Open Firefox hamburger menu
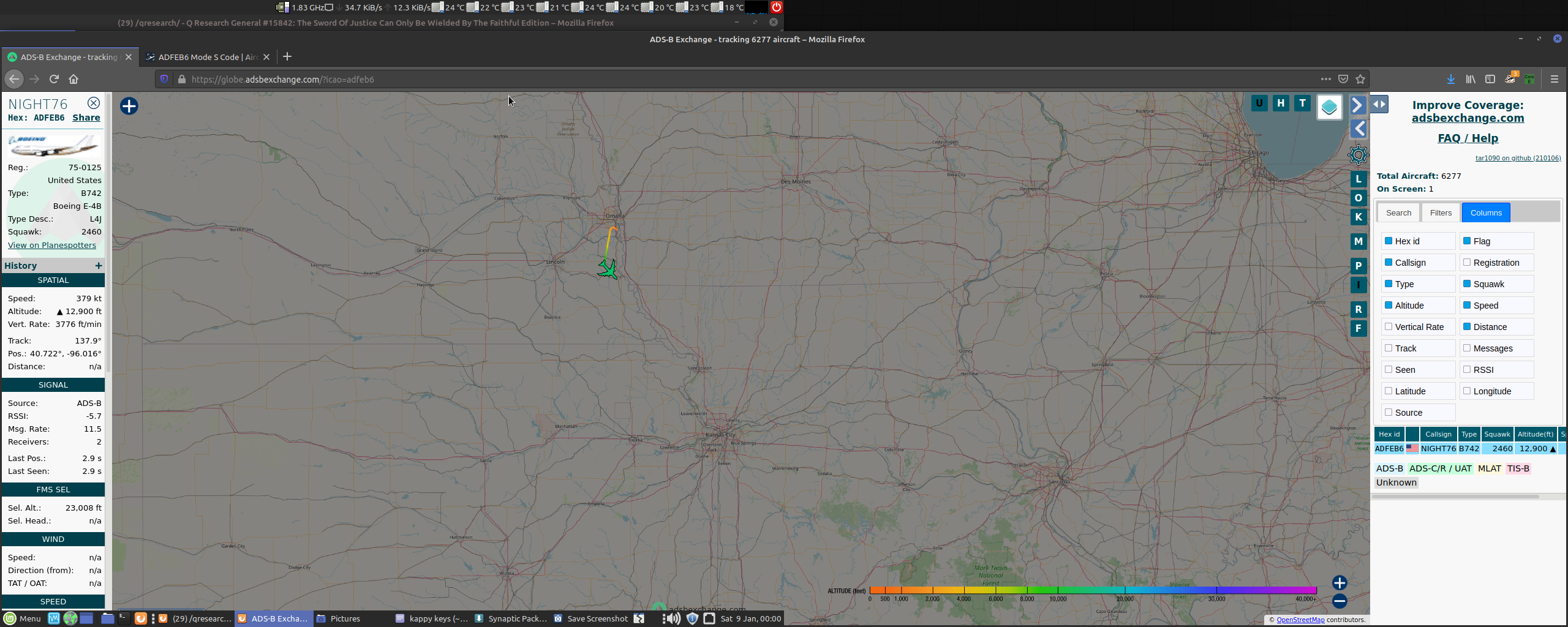Image resolution: width=1568 pixels, height=627 pixels. click(x=1554, y=79)
